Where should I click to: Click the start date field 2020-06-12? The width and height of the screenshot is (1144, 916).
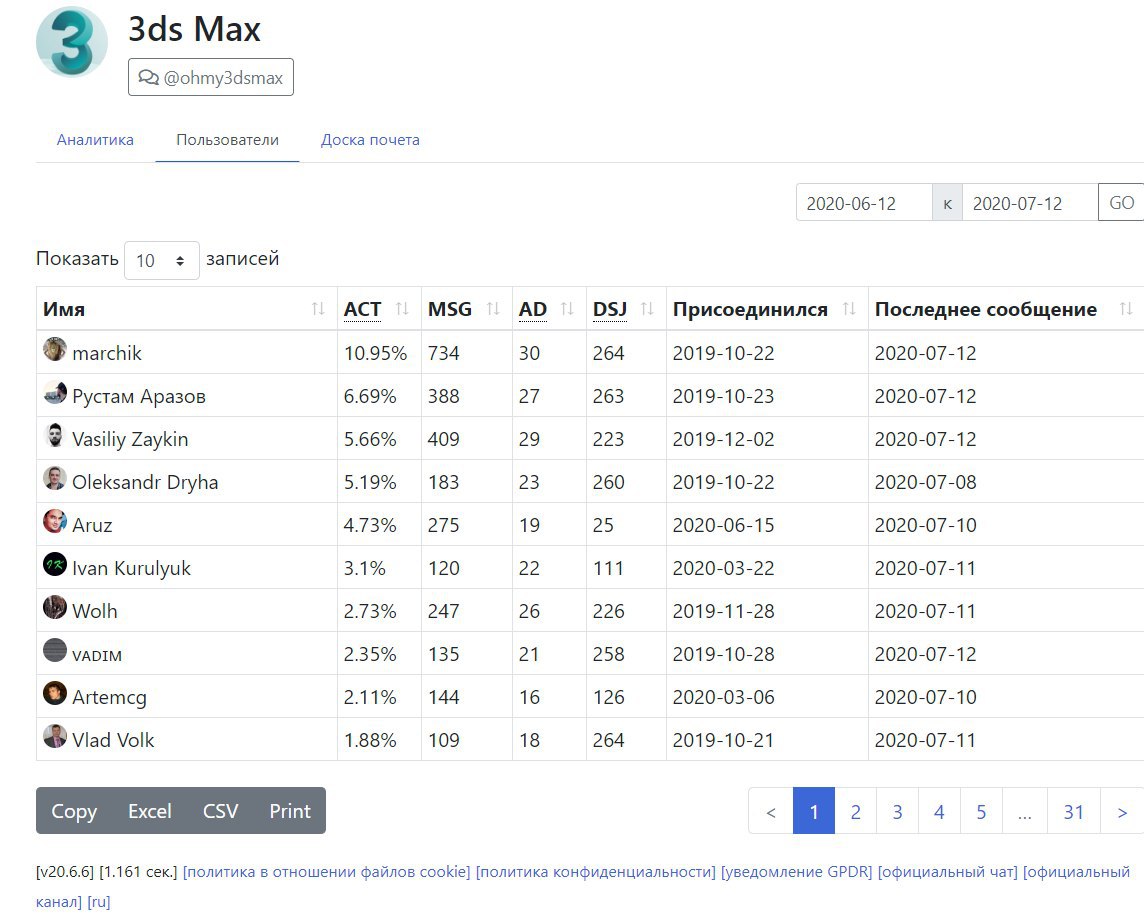(864, 203)
